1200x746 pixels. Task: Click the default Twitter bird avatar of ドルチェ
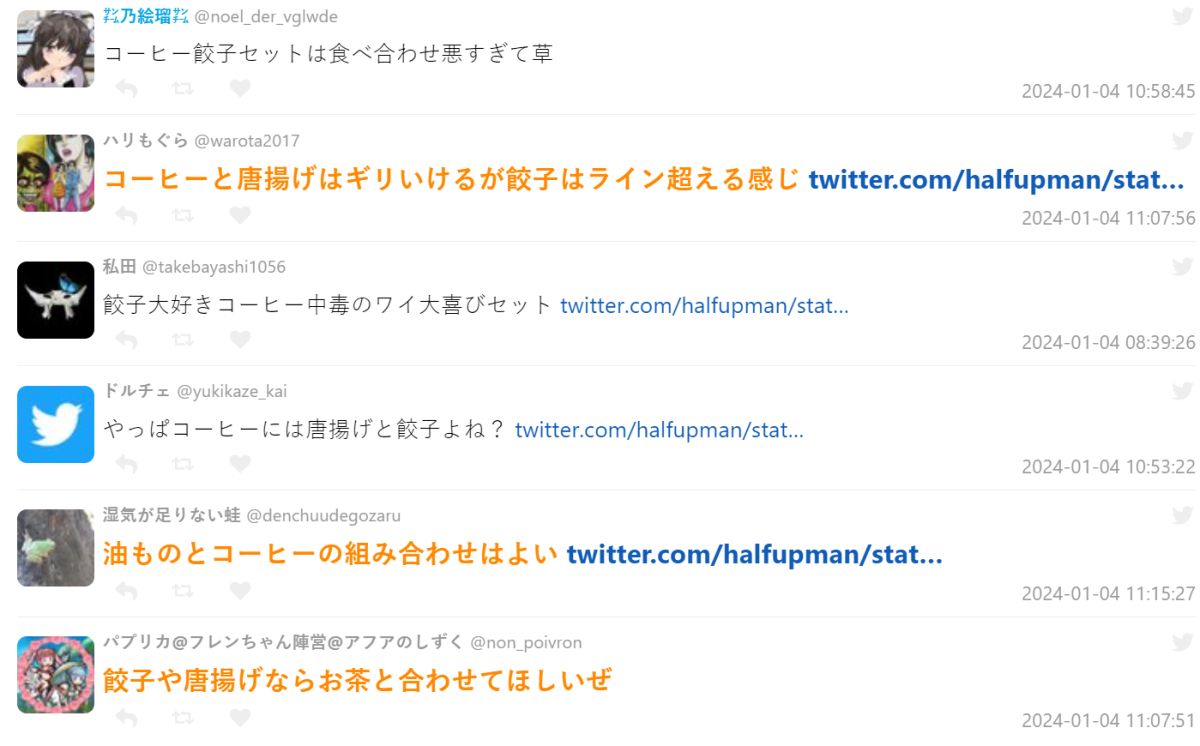click(x=55, y=425)
